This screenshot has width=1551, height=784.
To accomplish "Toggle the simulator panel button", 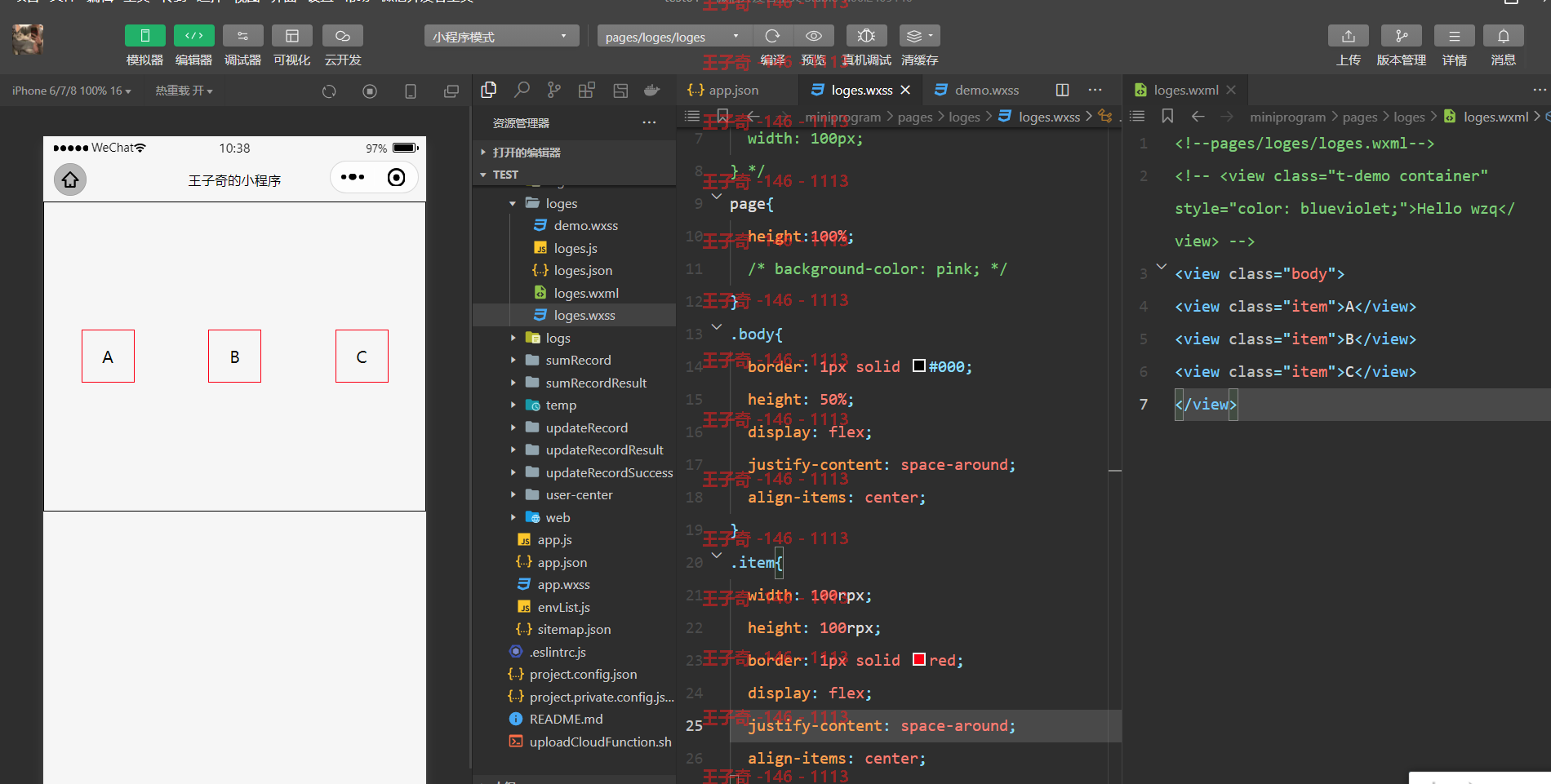I will click(x=144, y=36).
